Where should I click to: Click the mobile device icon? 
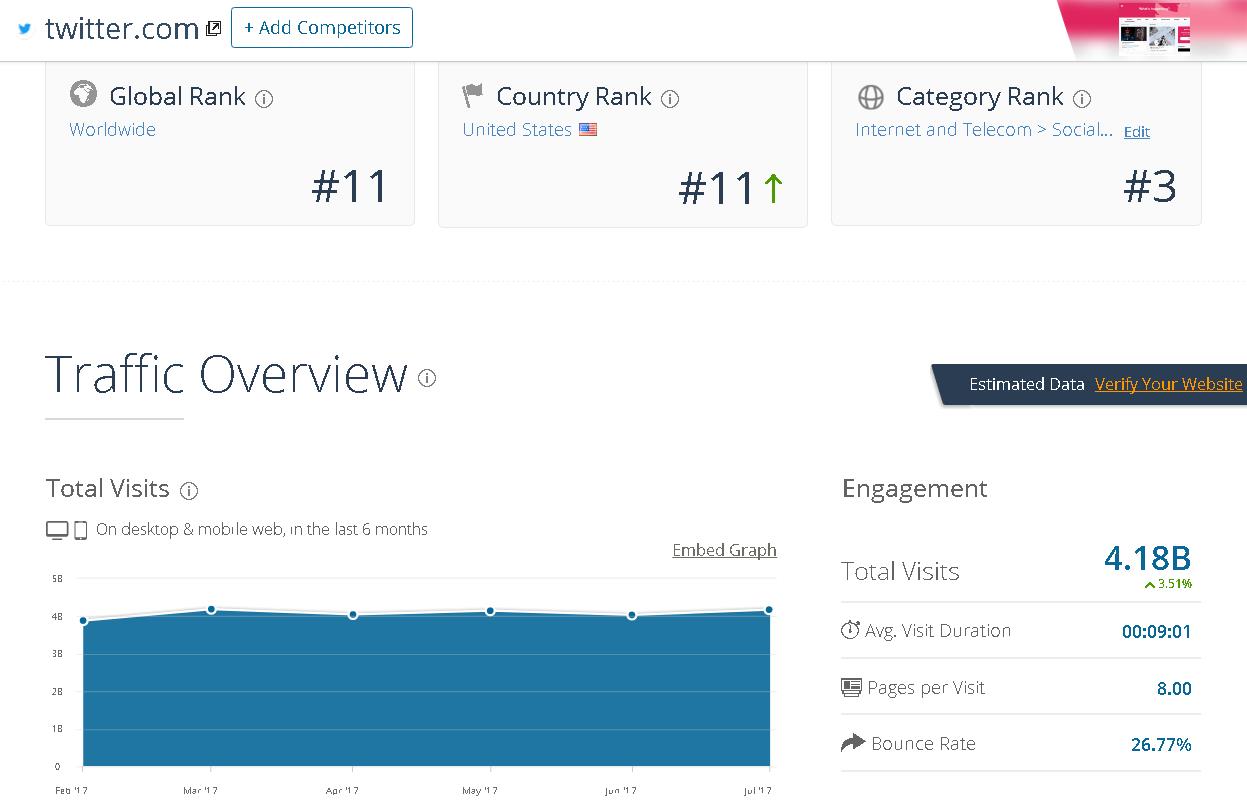tap(81, 530)
